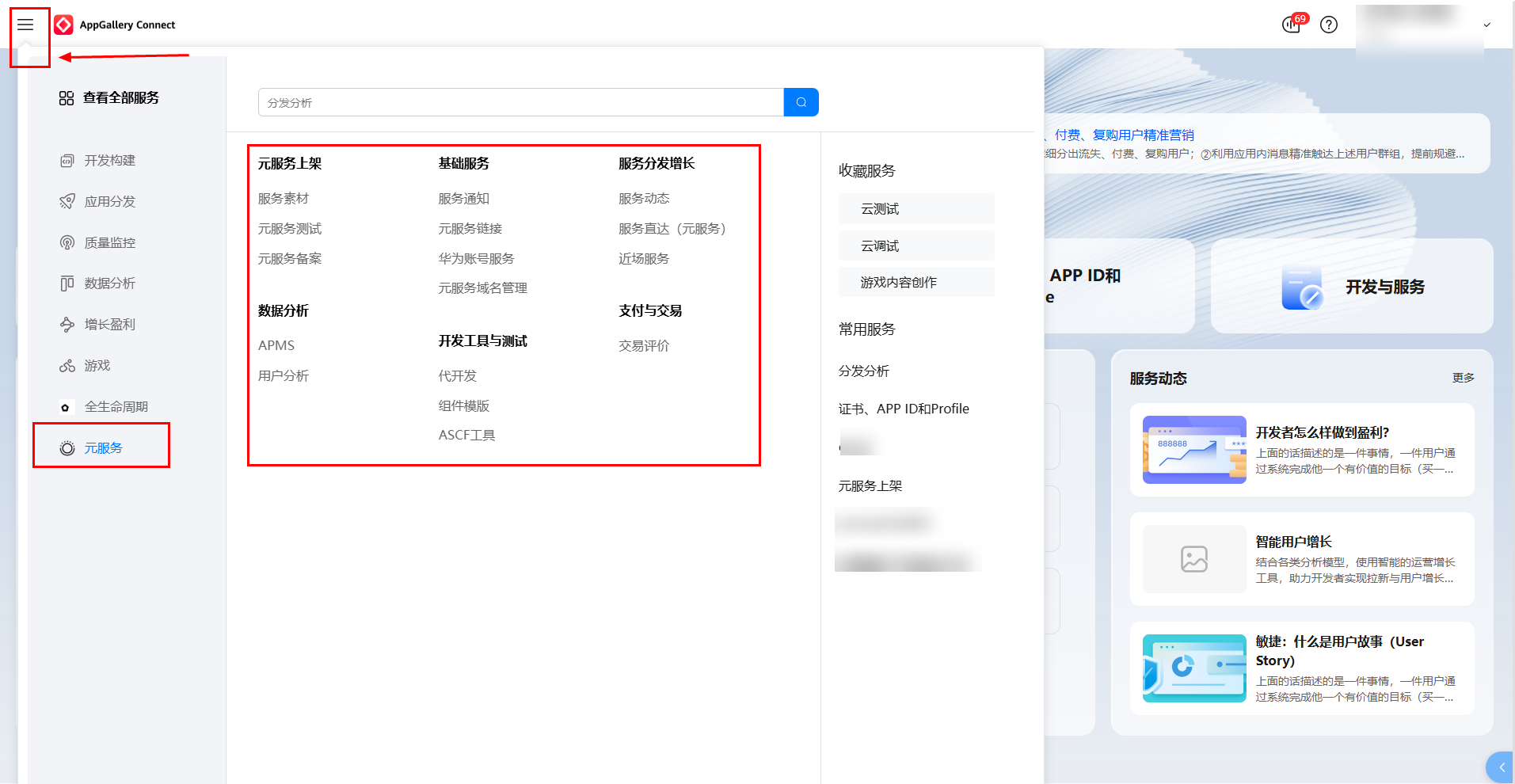Click the 云测试 favorite service button

point(915,209)
